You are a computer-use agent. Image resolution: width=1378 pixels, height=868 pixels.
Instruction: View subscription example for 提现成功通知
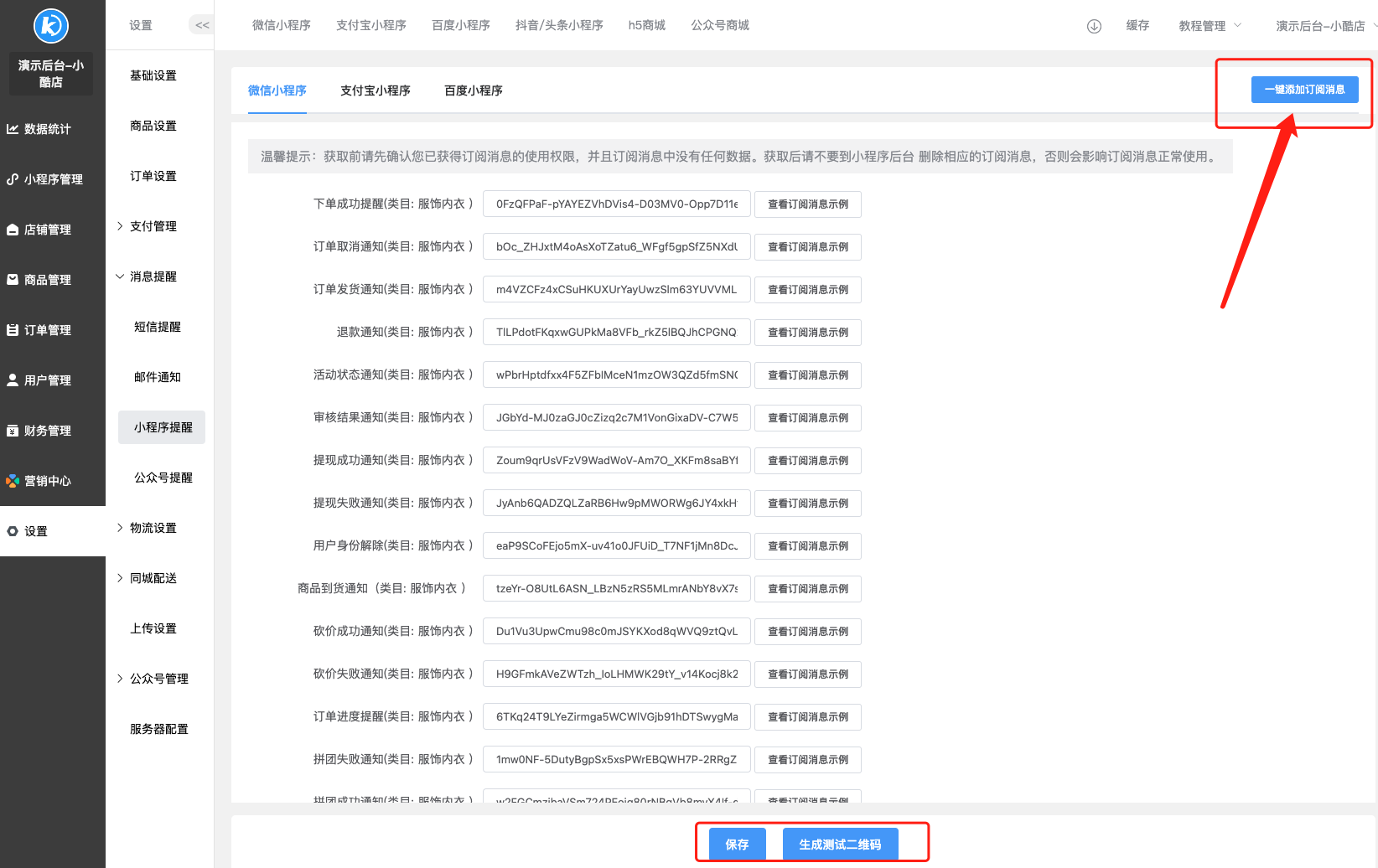pyautogui.click(x=808, y=461)
